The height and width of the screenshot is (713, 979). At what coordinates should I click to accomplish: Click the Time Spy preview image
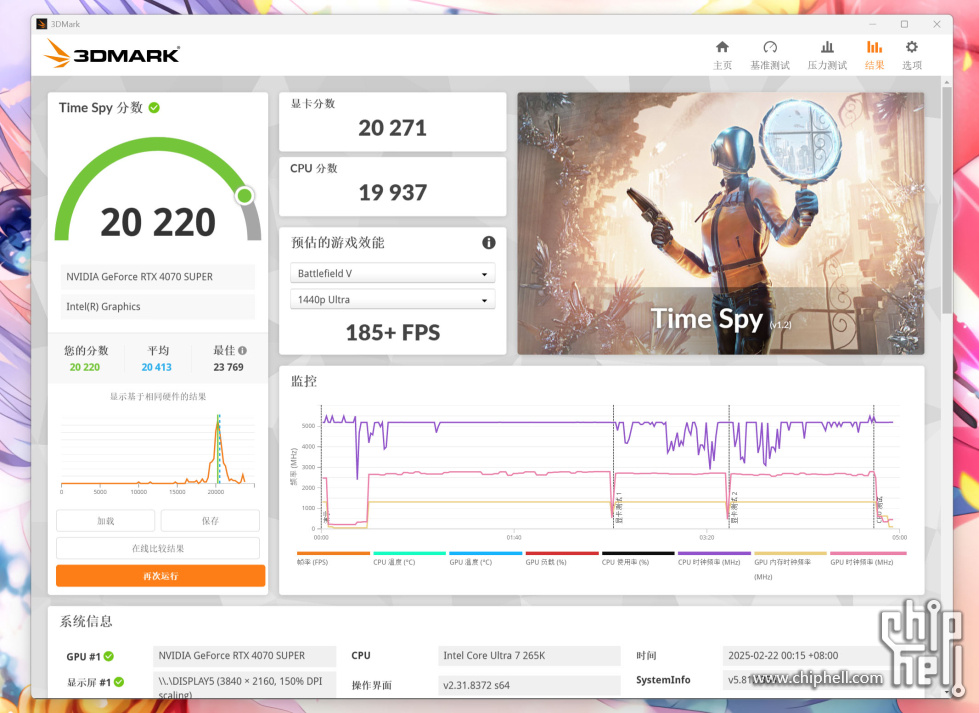tap(721, 224)
